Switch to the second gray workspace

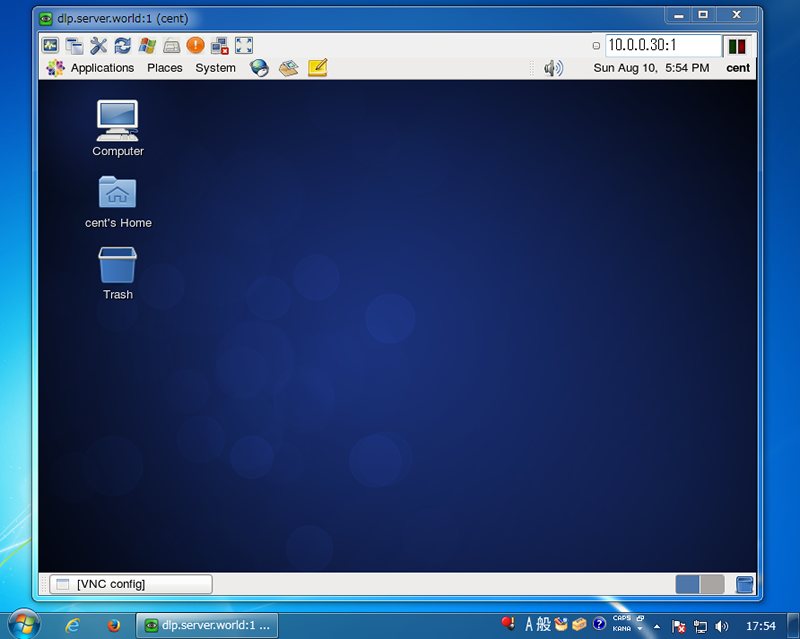point(712,584)
